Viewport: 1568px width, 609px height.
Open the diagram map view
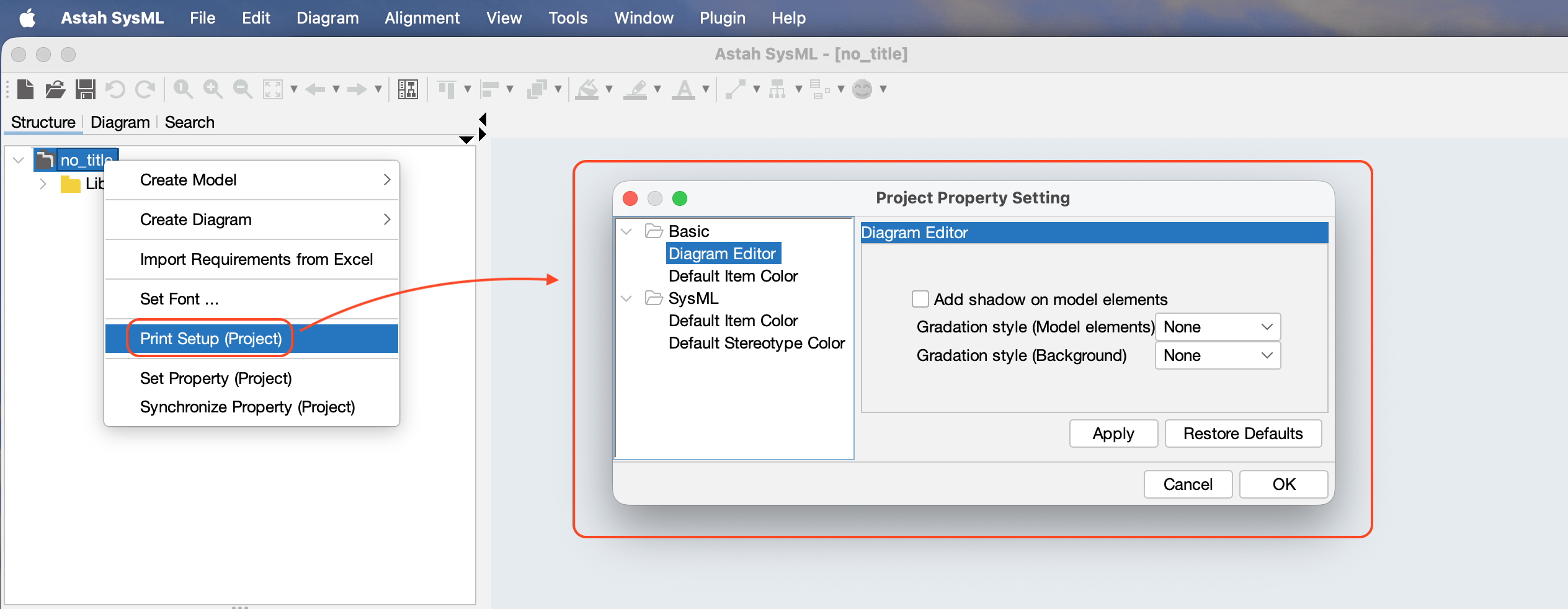(x=408, y=89)
